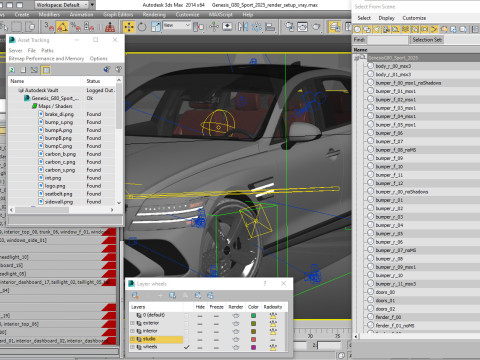Click the highlighted table view icon in Asset Tracking
Viewport: 480px width, 360px height.
tap(46, 70)
